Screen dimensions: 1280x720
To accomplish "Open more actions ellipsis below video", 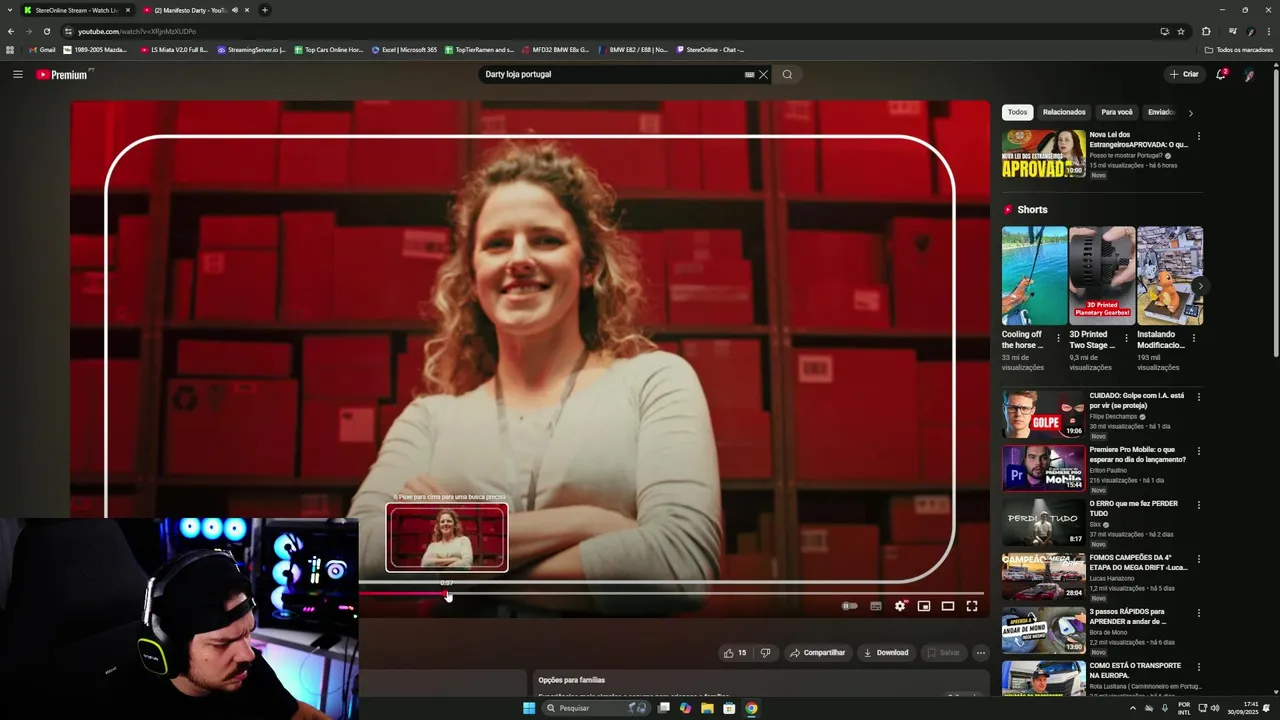I will (981, 653).
